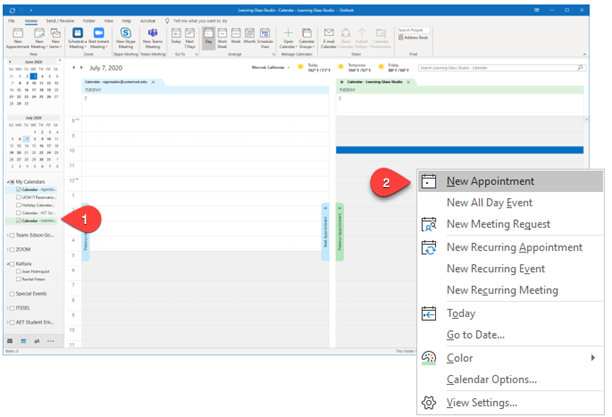The height and width of the screenshot is (417, 612).
Task: Select New All Day Event
Action: click(511, 203)
